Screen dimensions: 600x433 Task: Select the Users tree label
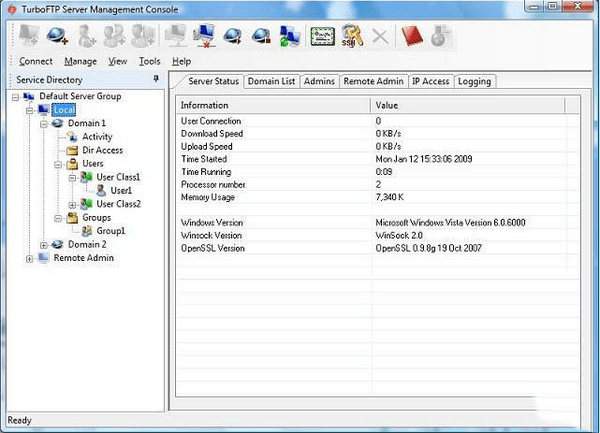93,164
